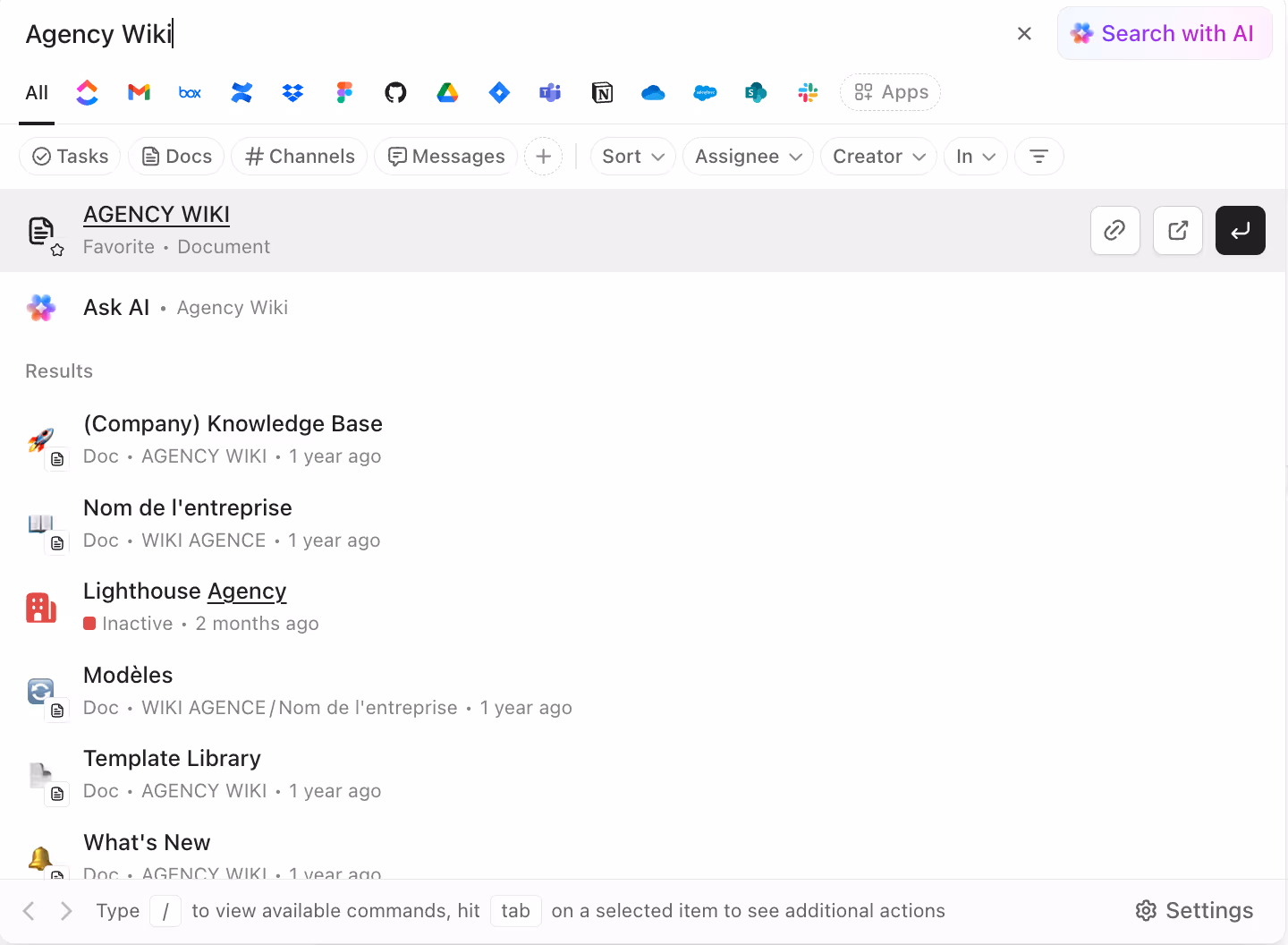The image size is (1288, 945).
Task: Open the Sort dropdown
Action: tap(632, 157)
